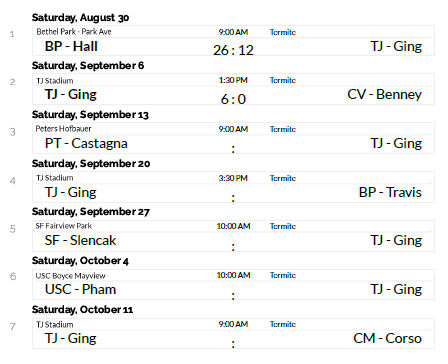Select TJ - Ging in August 30 game
This screenshot has width=448, height=364.
[x=396, y=46]
